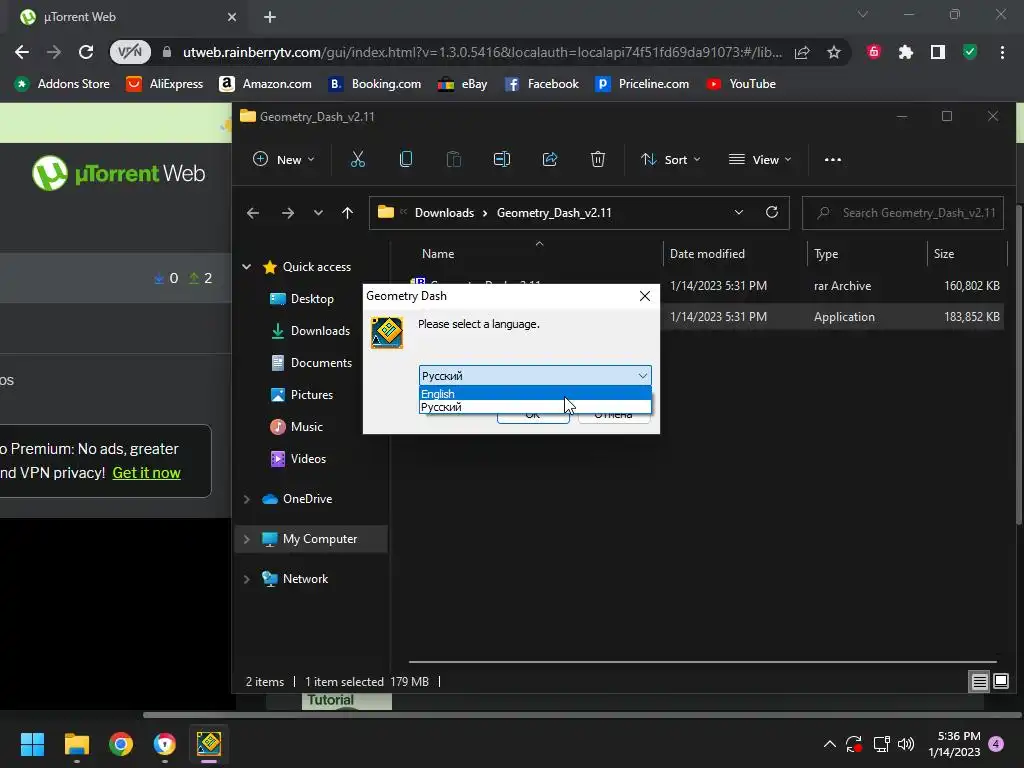Image resolution: width=1024 pixels, height=768 pixels.
Task: Click the Chrome URL address bar
Action: [482, 52]
